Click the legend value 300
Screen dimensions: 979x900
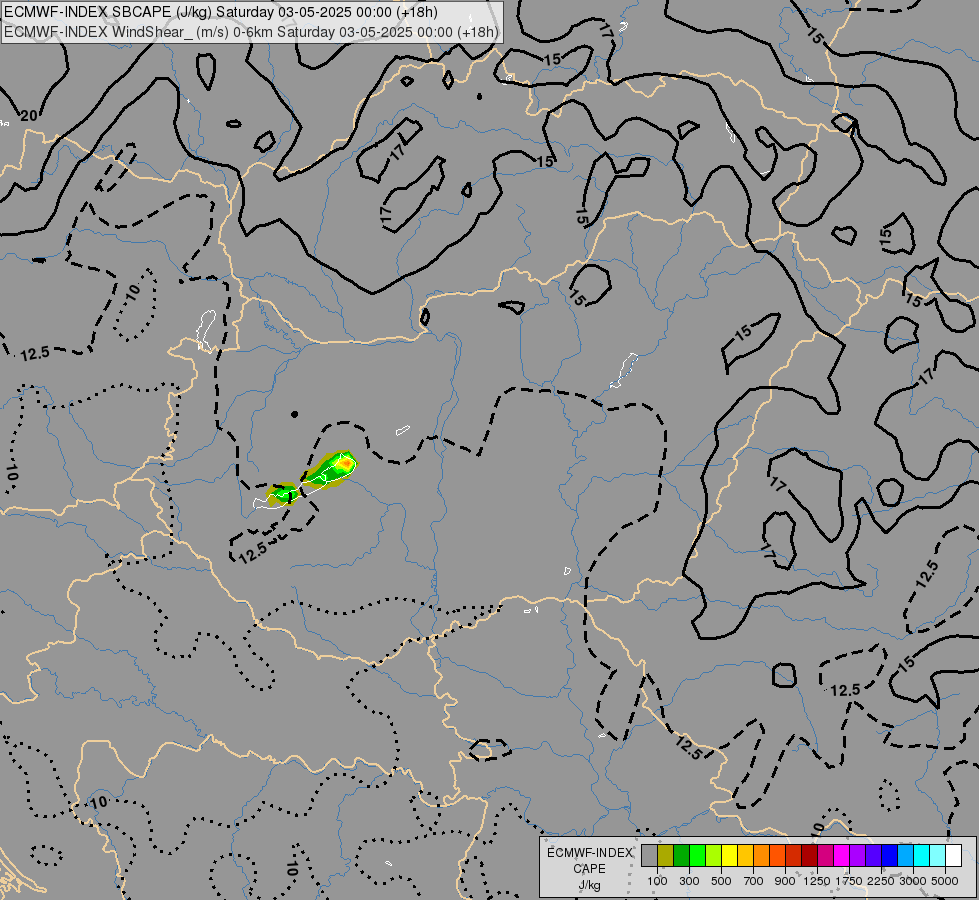click(689, 881)
